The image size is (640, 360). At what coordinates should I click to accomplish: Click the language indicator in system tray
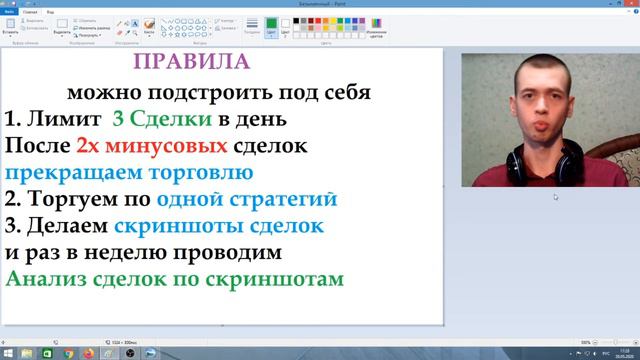point(606,353)
